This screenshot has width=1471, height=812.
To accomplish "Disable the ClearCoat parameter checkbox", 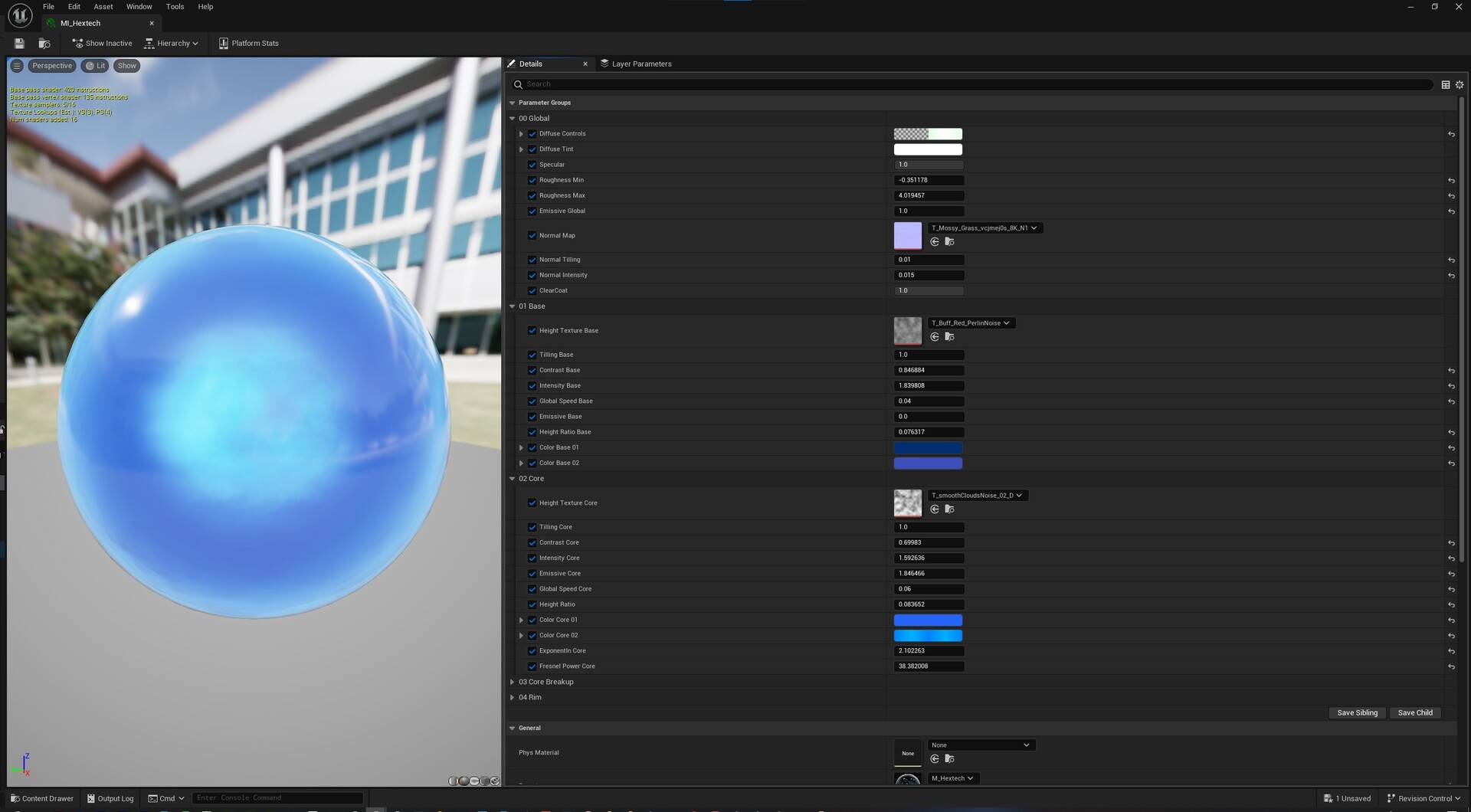I will coord(532,291).
